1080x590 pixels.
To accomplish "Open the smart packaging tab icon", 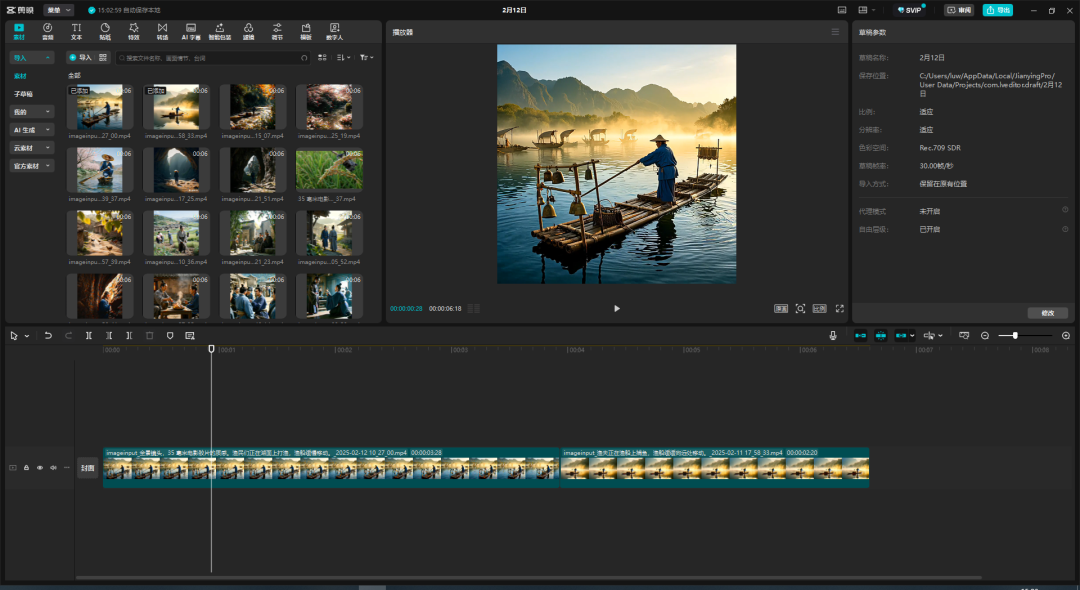I will (220, 31).
